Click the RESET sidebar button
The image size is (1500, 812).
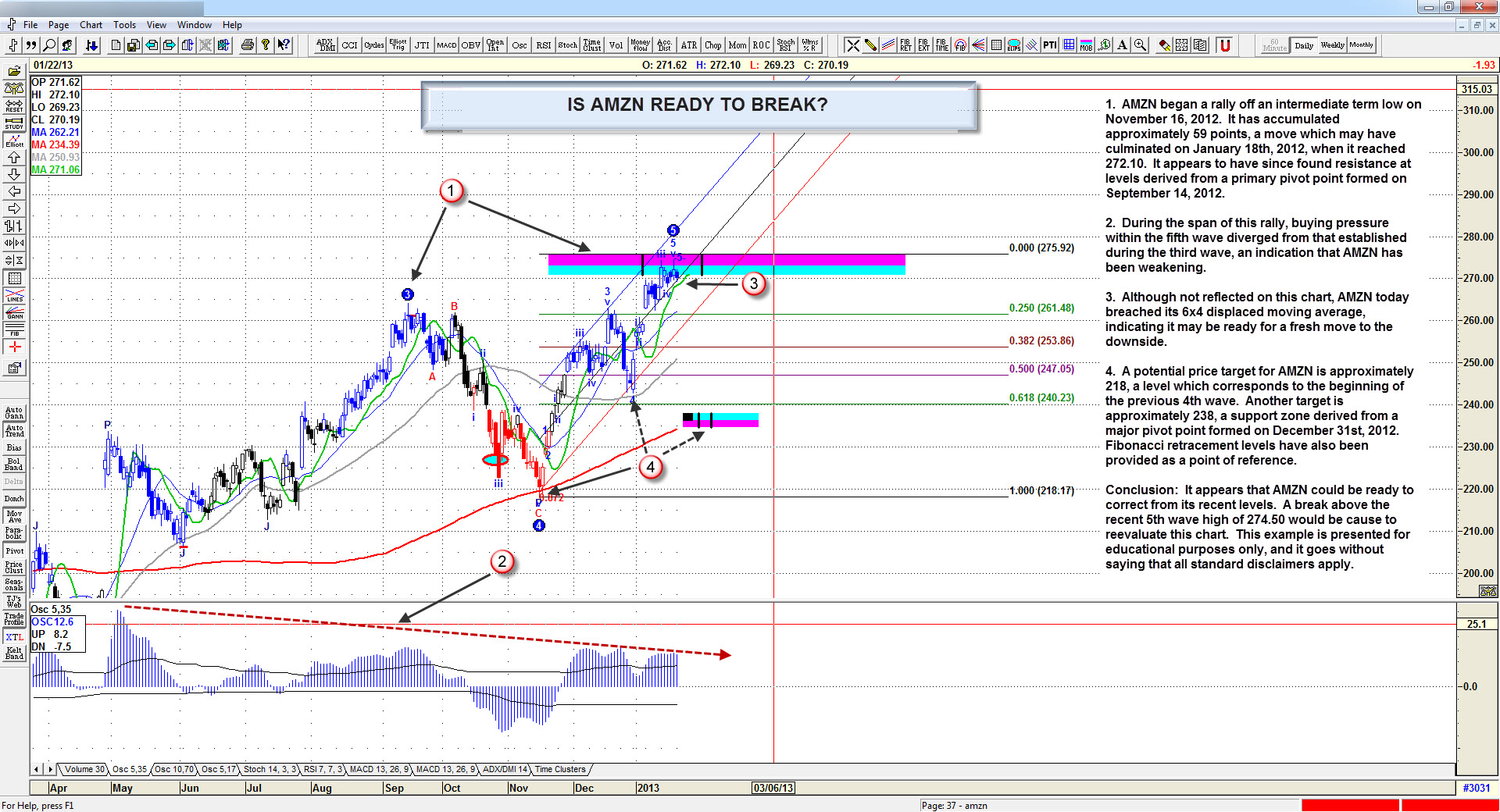pyautogui.click(x=14, y=105)
